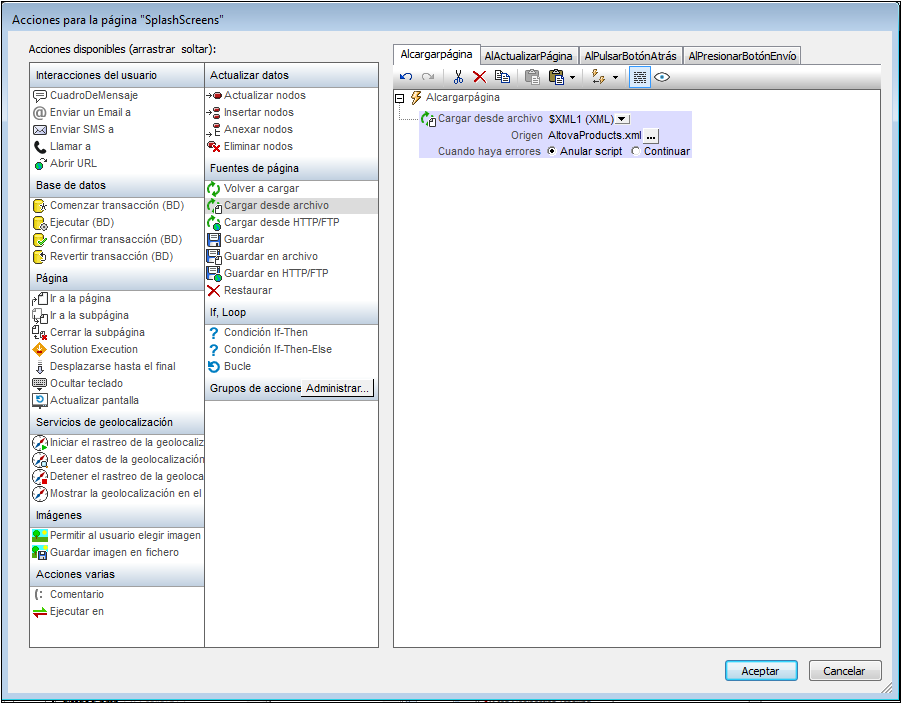The height and width of the screenshot is (704, 902).
Task: Select the Anexar nodos icon
Action: 214,130
